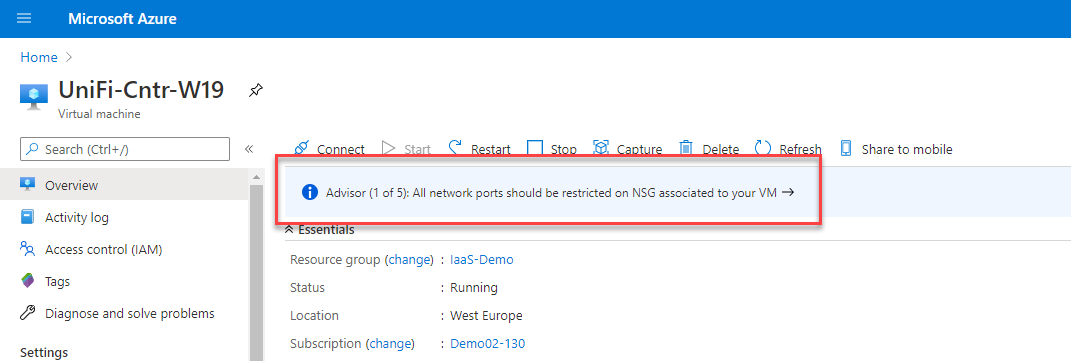Click the Tags icon

click(x=27, y=281)
